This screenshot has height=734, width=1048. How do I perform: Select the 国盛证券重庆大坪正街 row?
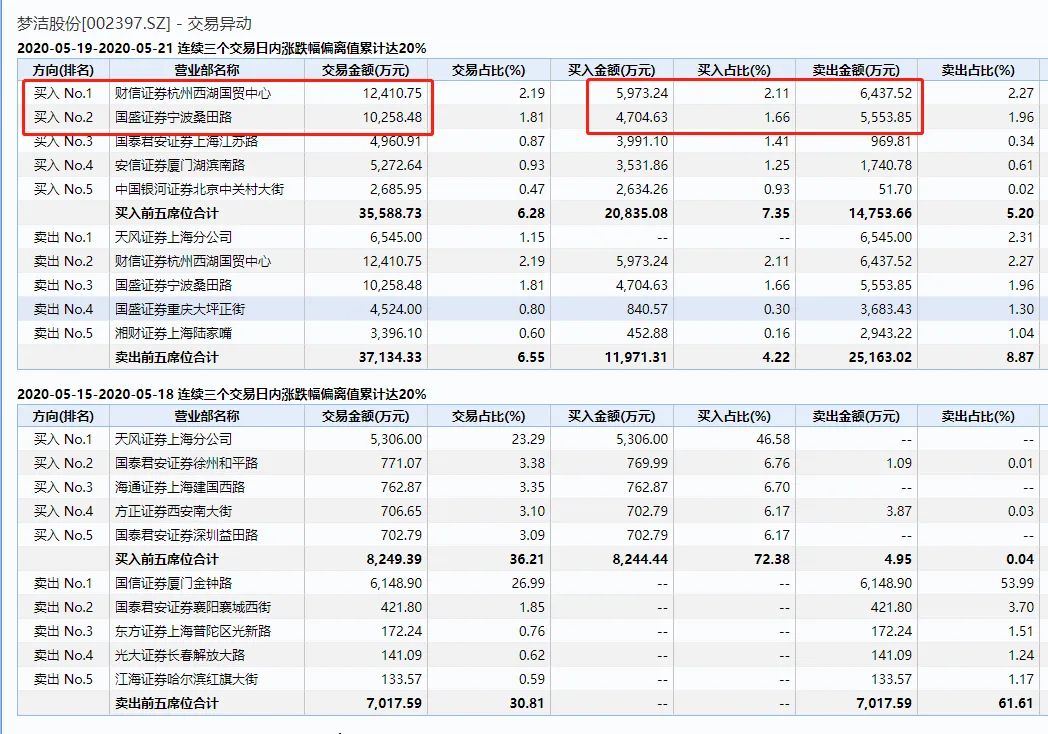(x=528, y=310)
